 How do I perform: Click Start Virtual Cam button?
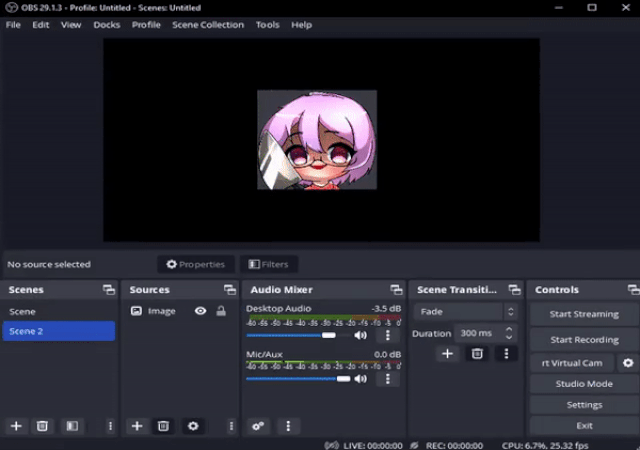coord(572,363)
